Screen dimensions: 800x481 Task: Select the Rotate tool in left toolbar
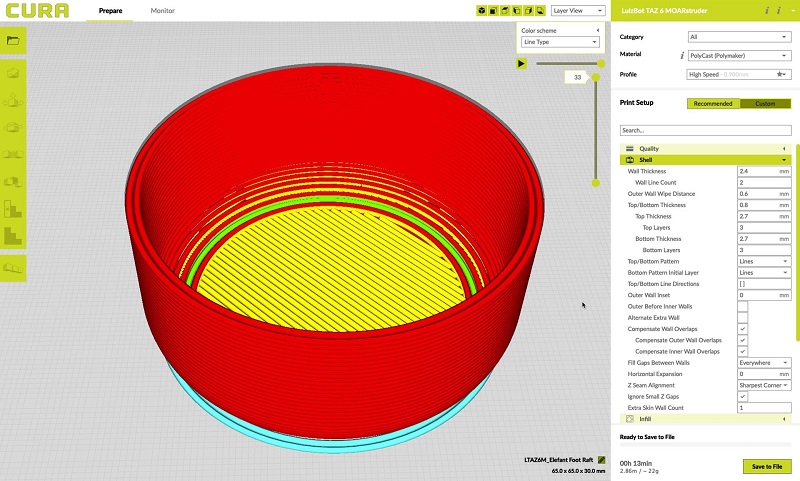pos(14,128)
